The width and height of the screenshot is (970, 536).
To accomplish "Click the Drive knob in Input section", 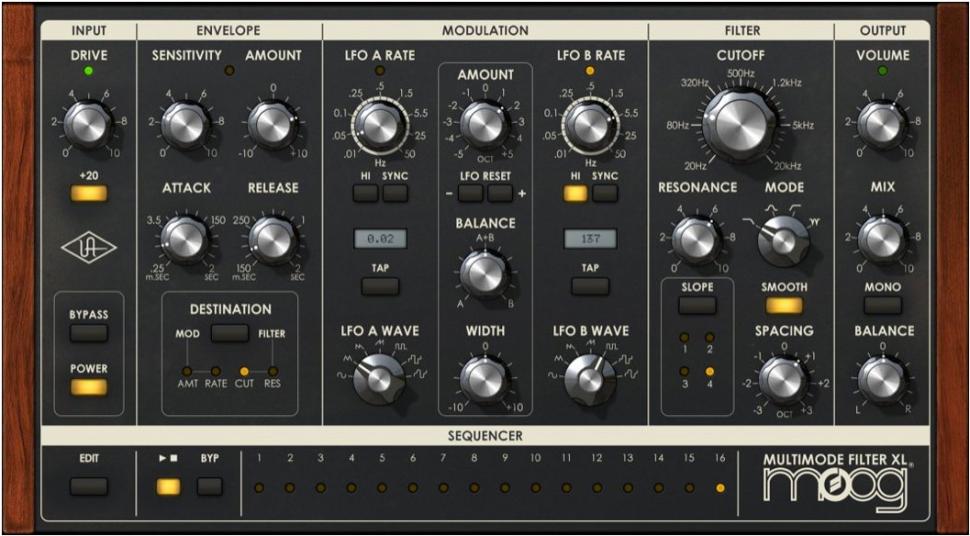I will pyautogui.click(x=88, y=124).
